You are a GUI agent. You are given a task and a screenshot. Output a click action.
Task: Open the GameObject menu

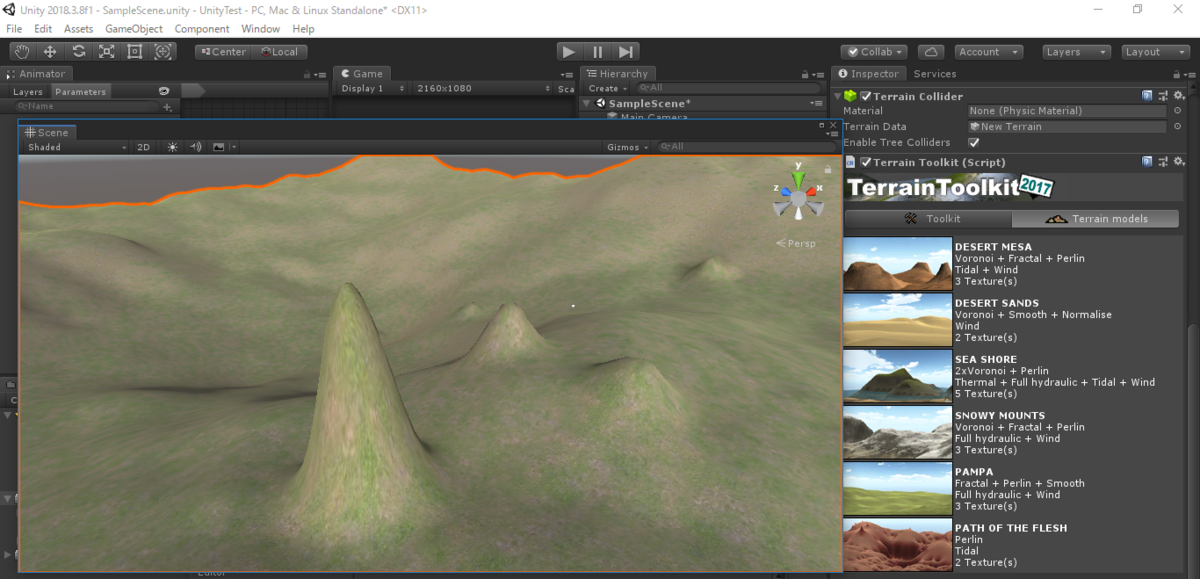click(134, 29)
